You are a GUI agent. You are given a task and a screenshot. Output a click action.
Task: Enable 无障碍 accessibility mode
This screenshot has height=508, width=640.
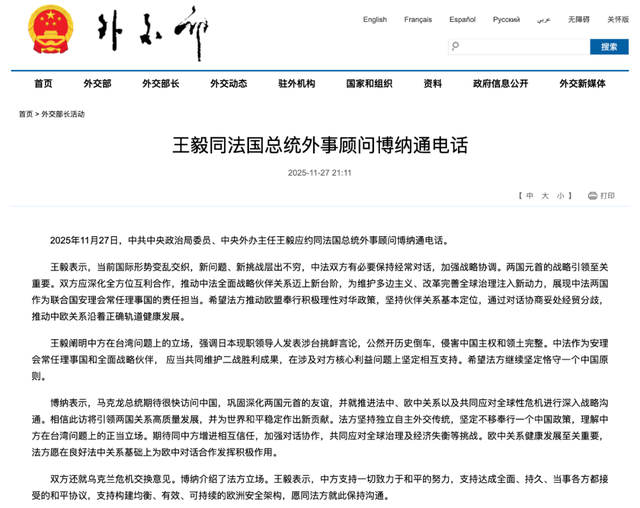(x=578, y=19)
